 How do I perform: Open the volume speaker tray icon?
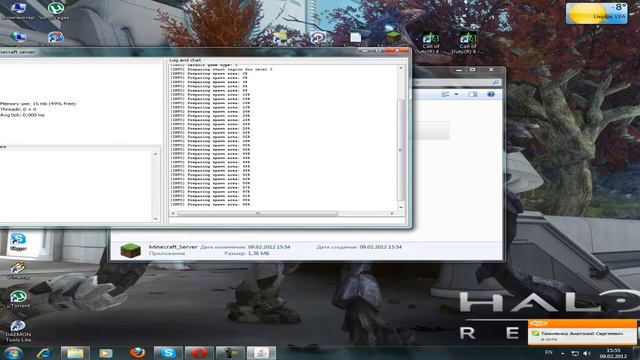click(587, 353)
